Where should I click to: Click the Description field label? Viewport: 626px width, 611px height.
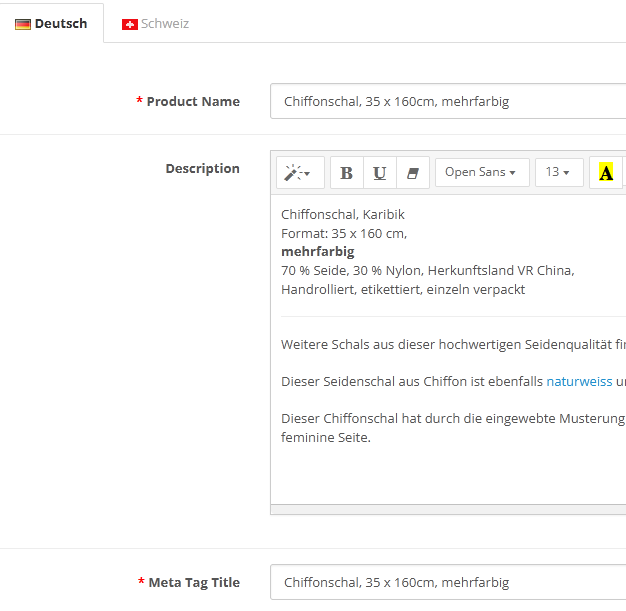[x=202, y=169]
